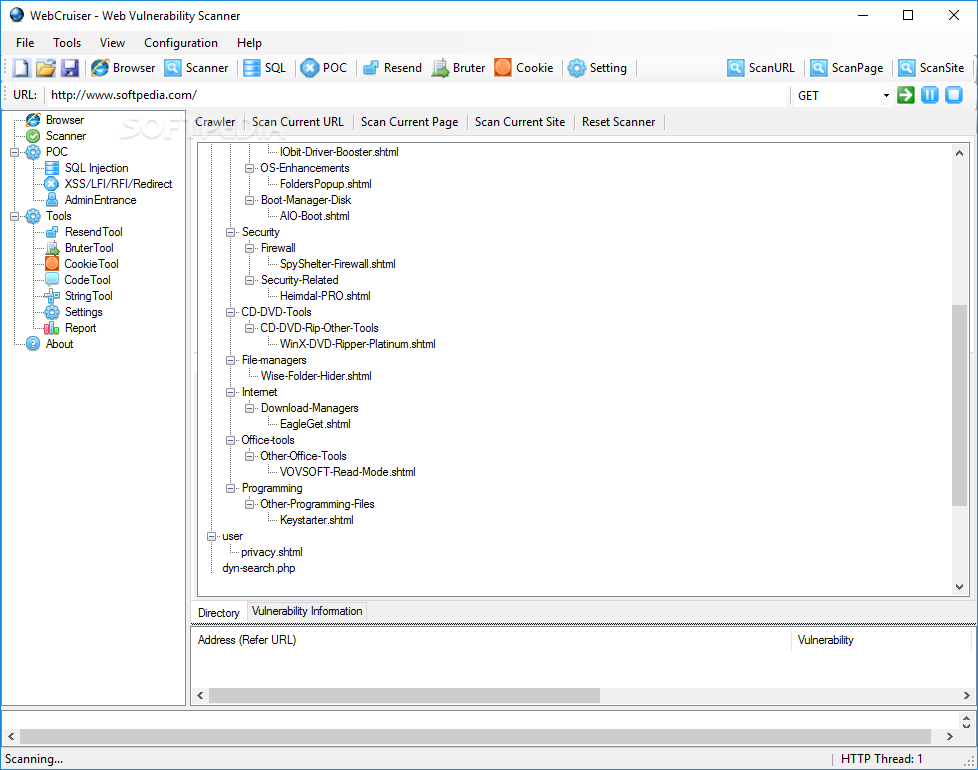Click the URL address input field
978x770 pixels.
[418, 95]
